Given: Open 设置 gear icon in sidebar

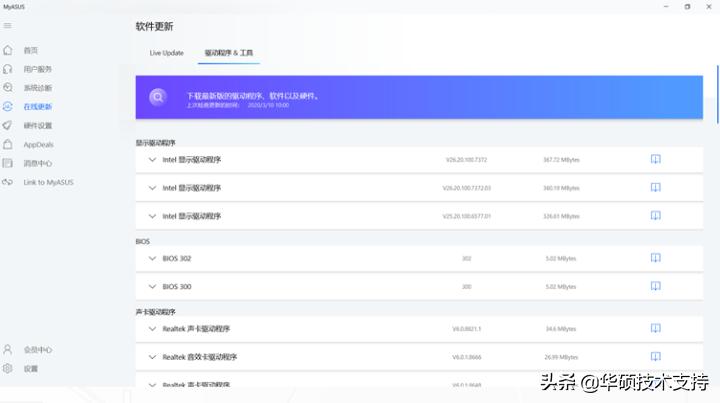Looking at the screenshot, I should (8, 368).
